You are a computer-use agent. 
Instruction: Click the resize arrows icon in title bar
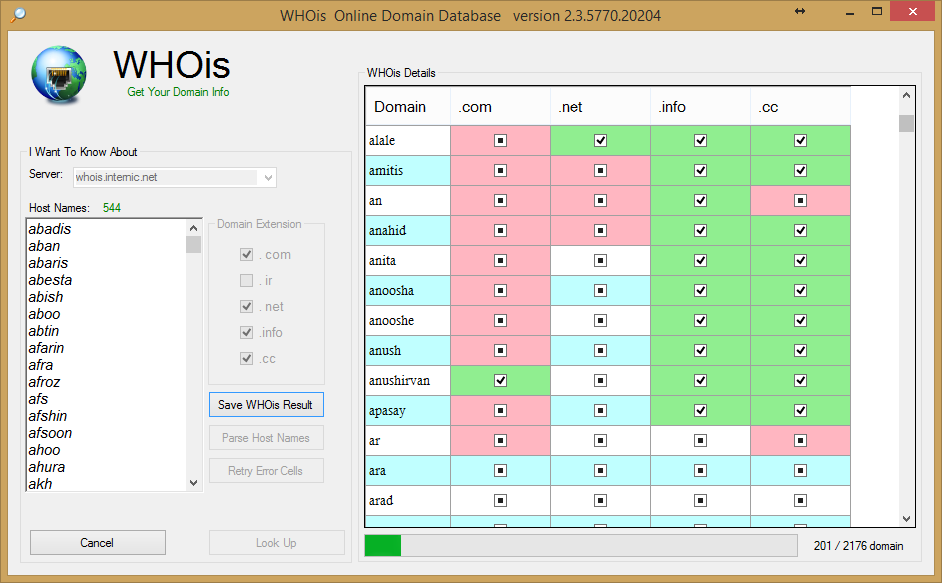[800, 11]
